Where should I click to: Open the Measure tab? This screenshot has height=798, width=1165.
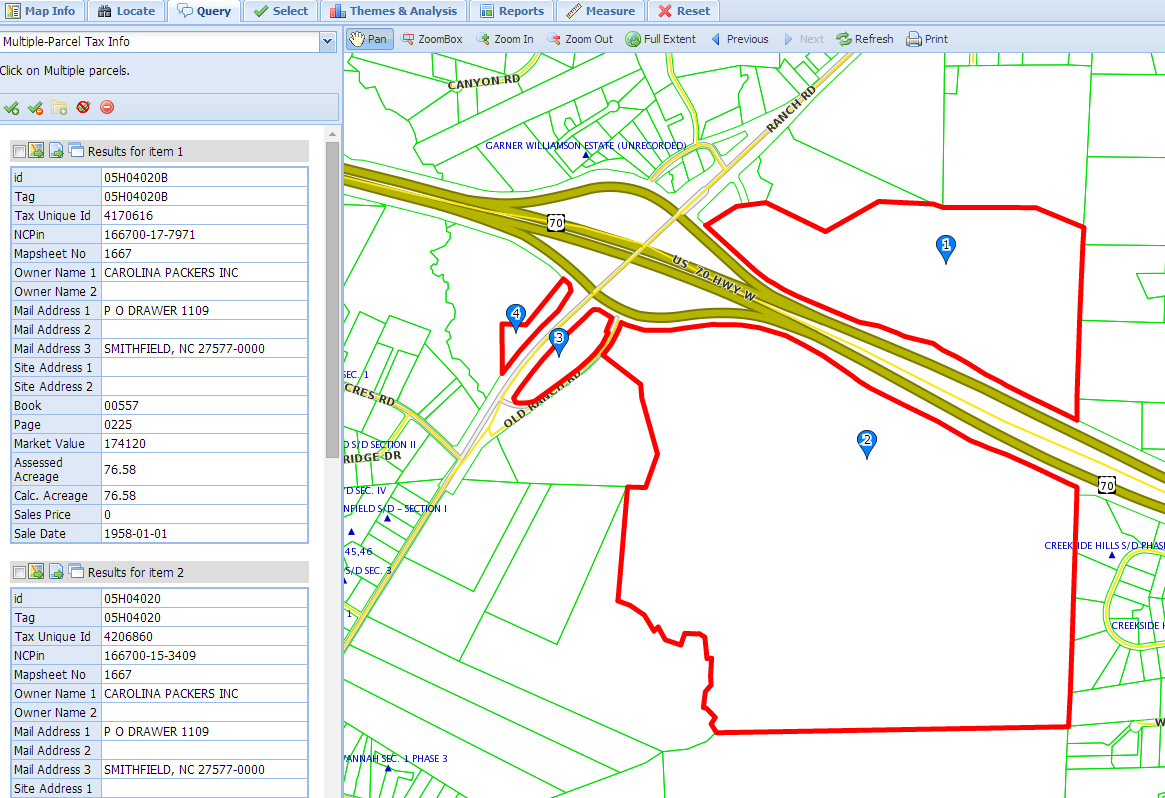click(600, 11)
